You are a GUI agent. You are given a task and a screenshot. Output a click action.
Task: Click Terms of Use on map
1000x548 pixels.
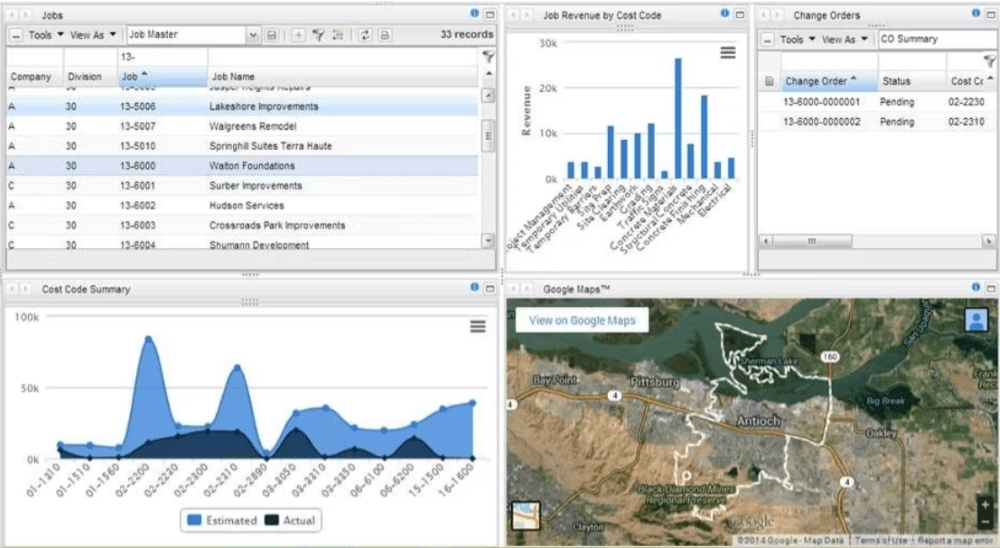point(881,540)
